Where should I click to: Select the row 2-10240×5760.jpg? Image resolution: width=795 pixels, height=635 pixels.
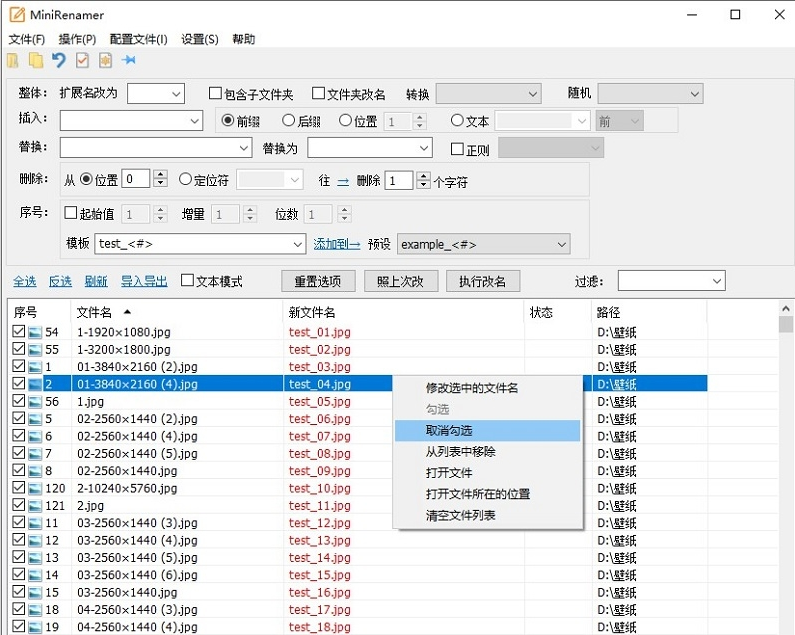(x=358, y=488)
